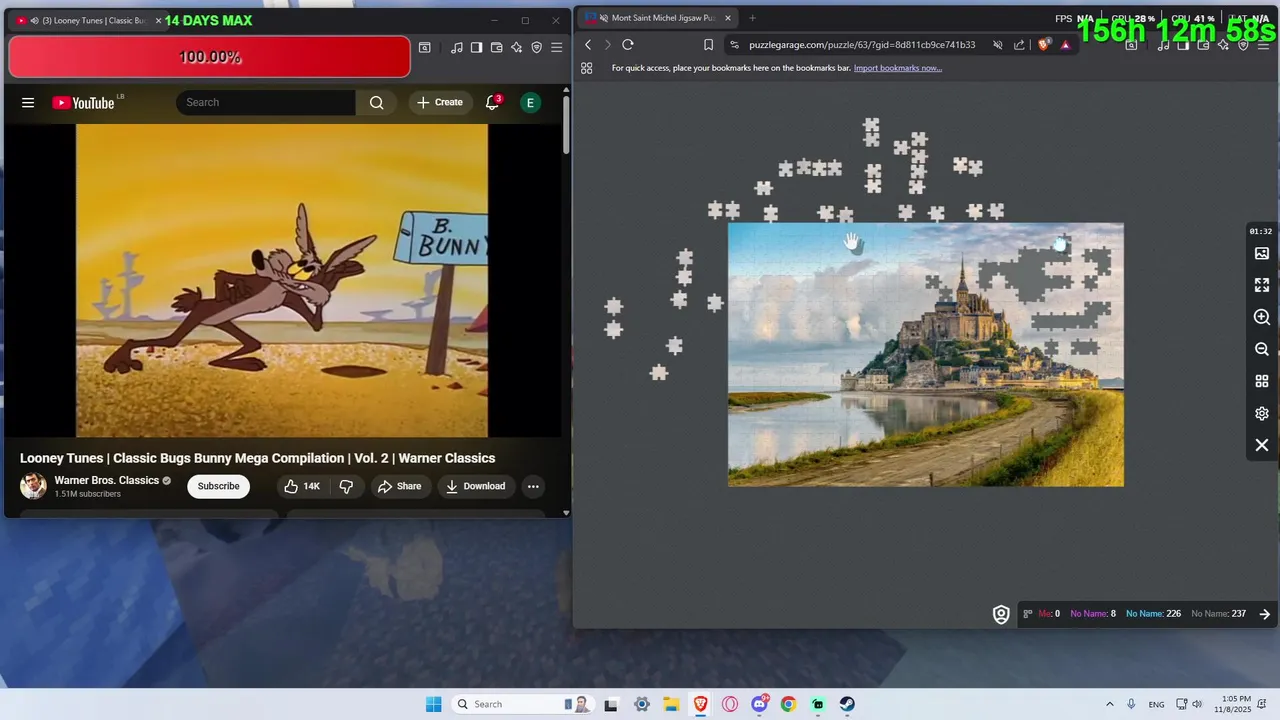Screen dimensions: 1280x720
Task: Open more actions ellipsis under video
Action: pyautogui.click(x=533, y=486)
